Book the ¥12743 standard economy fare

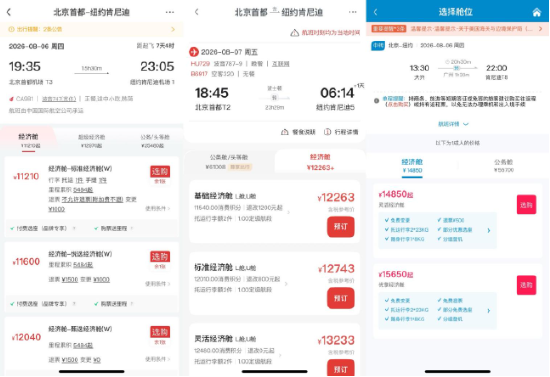pyautogui.click(x=341, y=298)
